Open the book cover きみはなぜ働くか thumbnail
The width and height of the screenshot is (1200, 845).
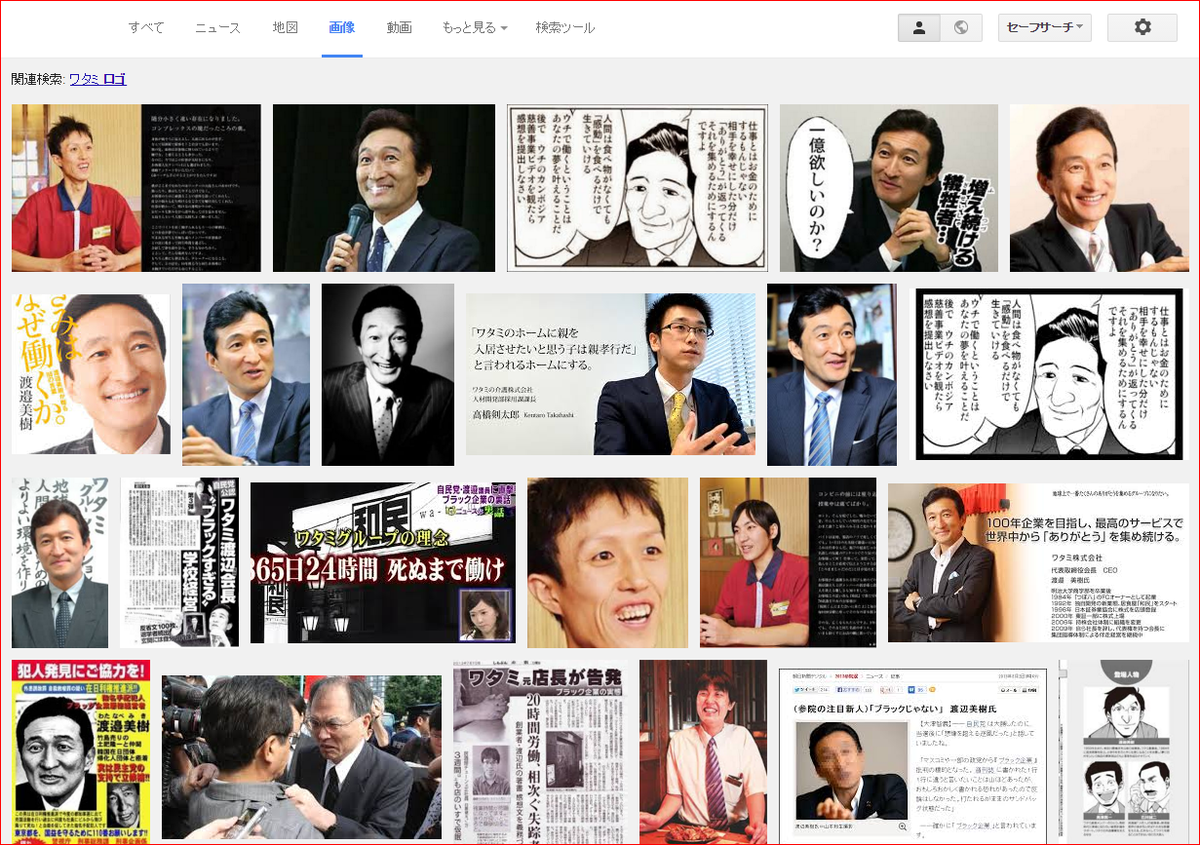(91, 374)
